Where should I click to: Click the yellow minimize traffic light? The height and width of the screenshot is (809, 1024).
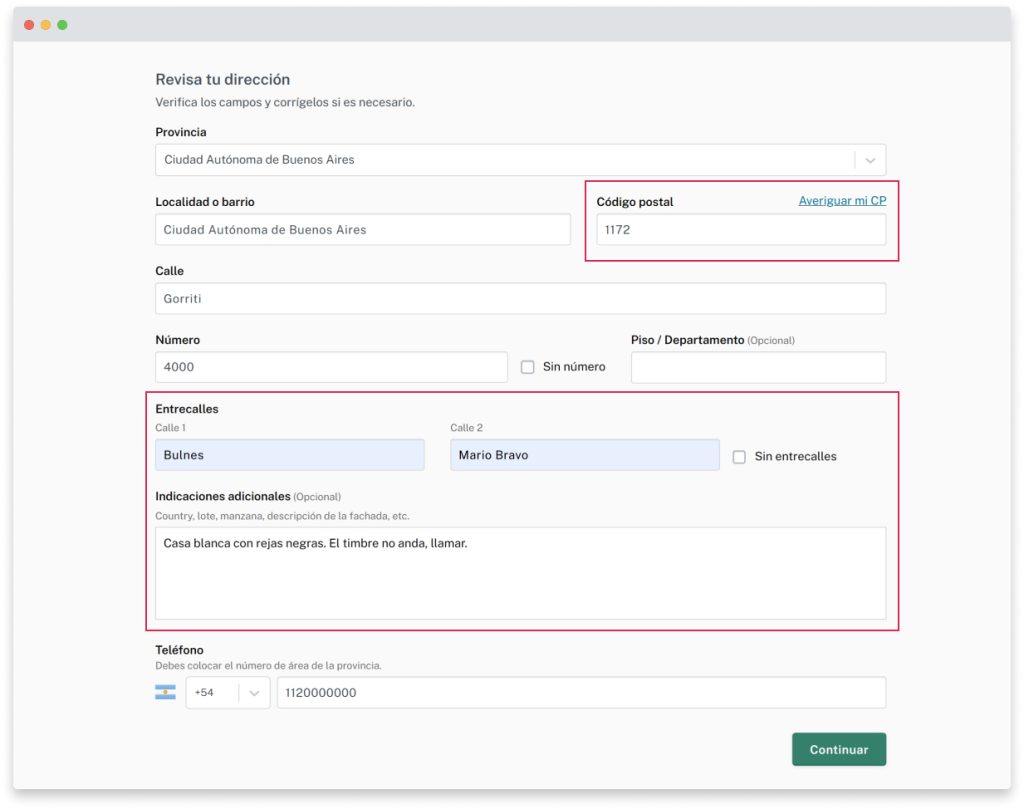click(45, 23)
